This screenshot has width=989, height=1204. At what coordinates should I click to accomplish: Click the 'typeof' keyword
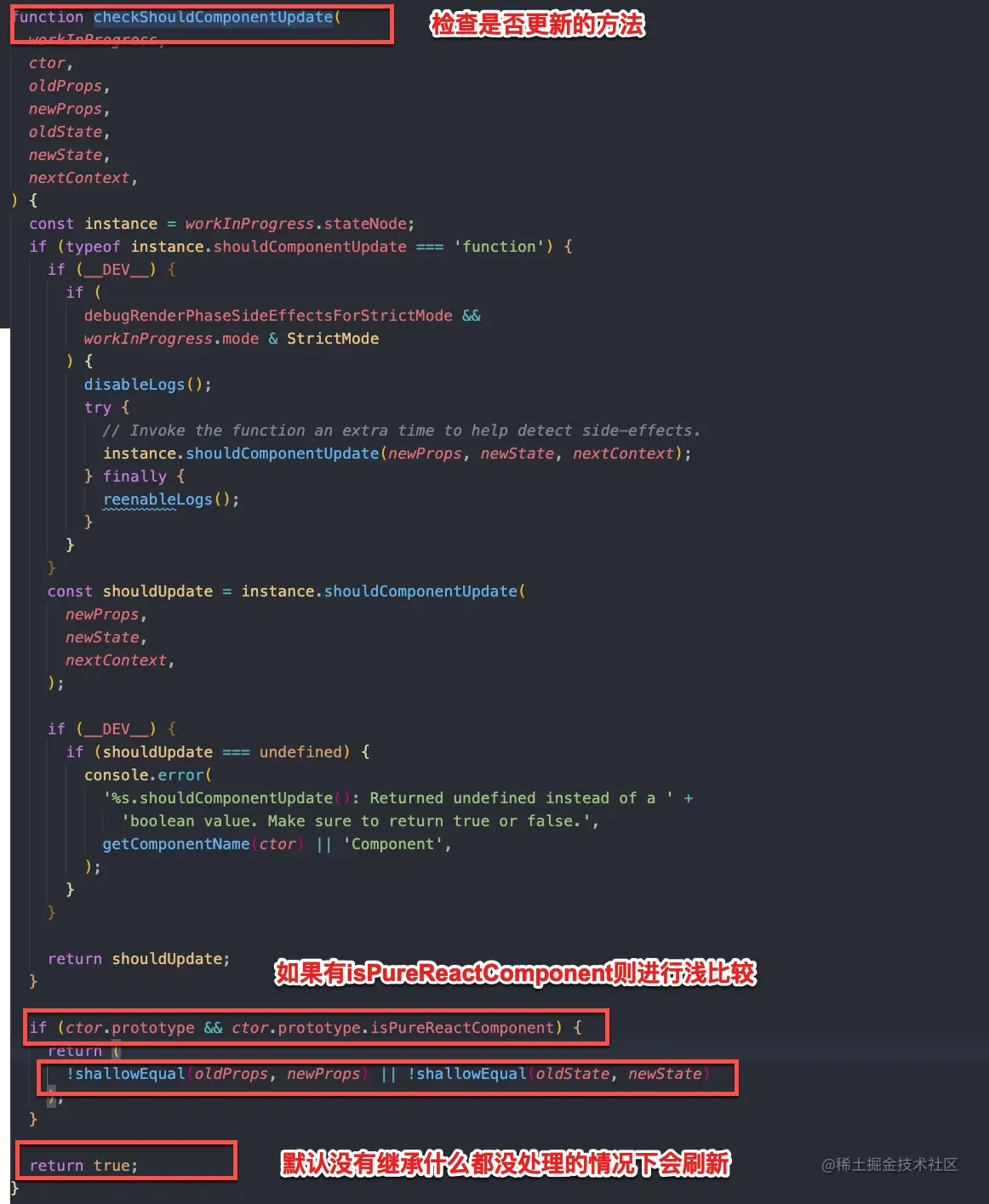coord(93,247)
